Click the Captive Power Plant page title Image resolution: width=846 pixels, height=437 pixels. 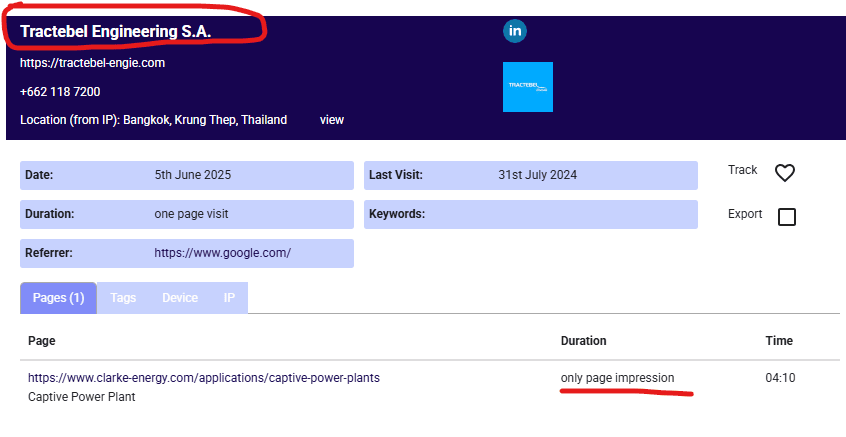[81, 397]
